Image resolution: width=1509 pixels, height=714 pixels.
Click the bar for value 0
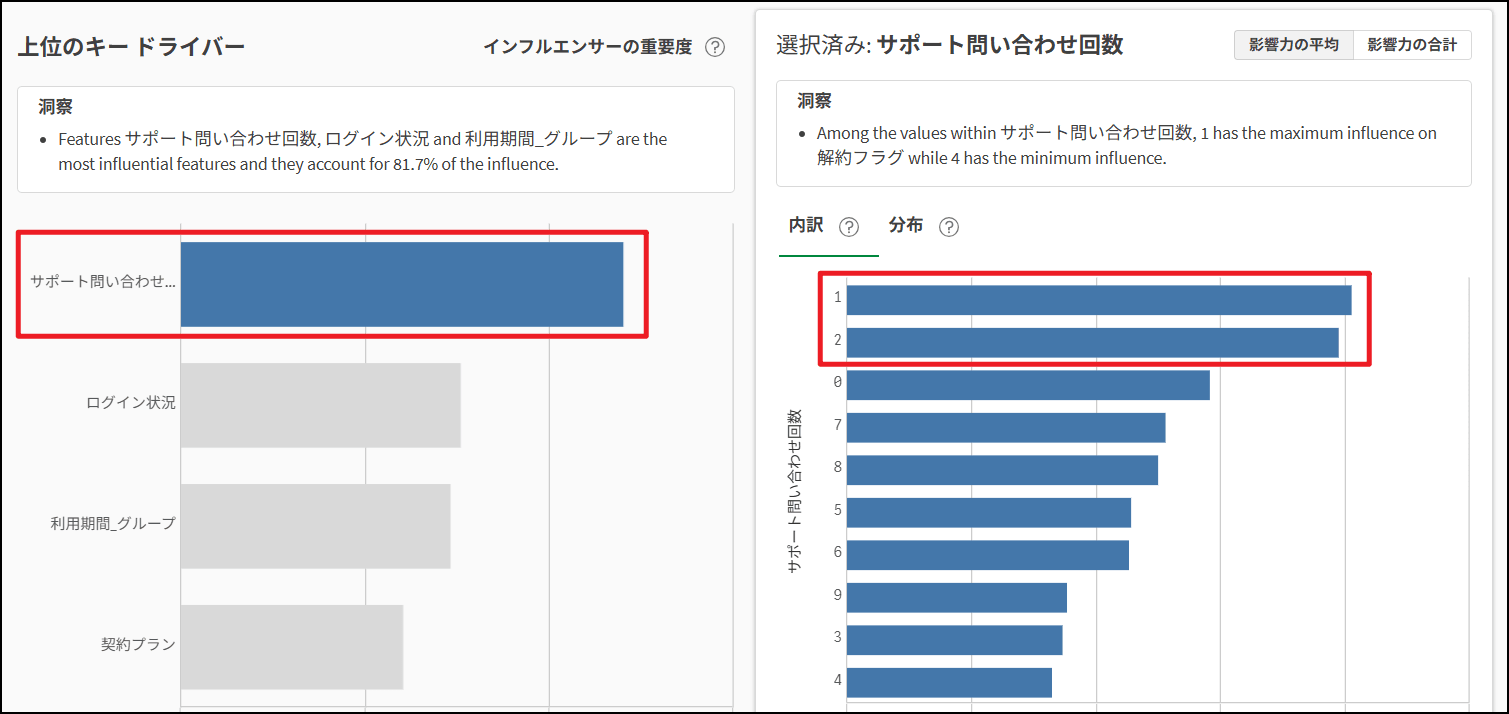[1028, 385]
